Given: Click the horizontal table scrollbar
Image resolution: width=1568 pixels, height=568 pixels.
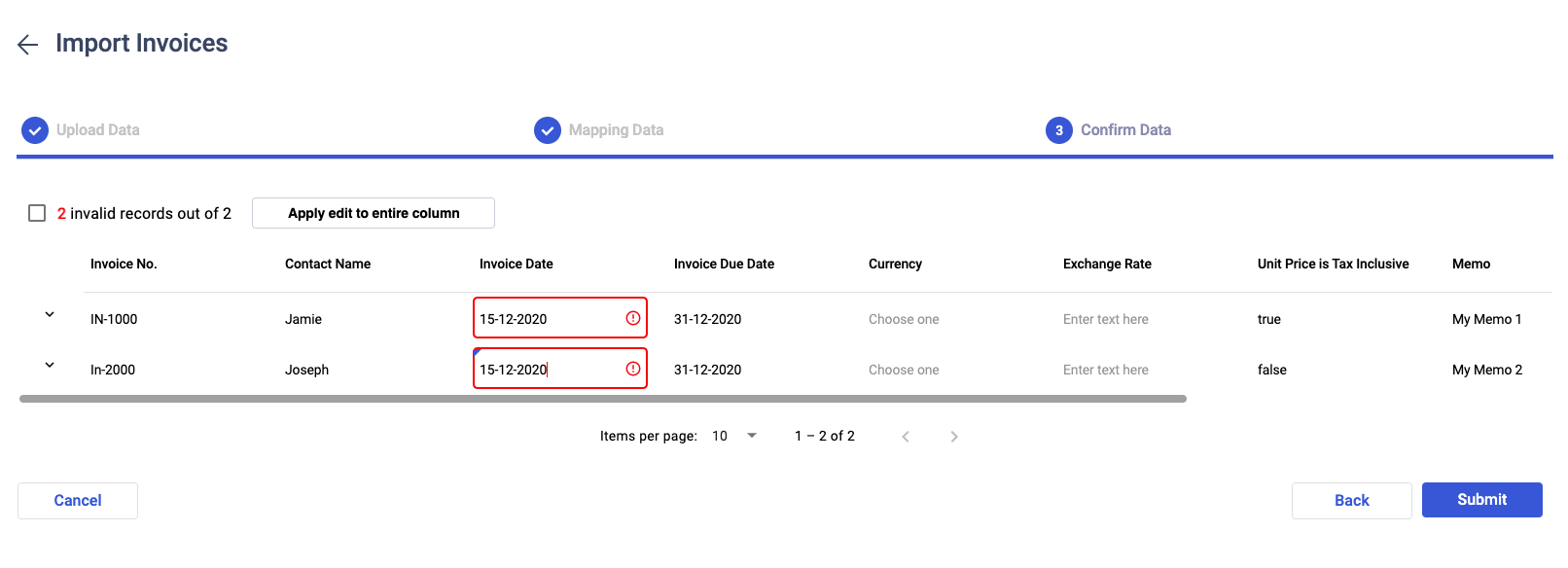Looking at the screenshot, I should (x=603, y=399).
